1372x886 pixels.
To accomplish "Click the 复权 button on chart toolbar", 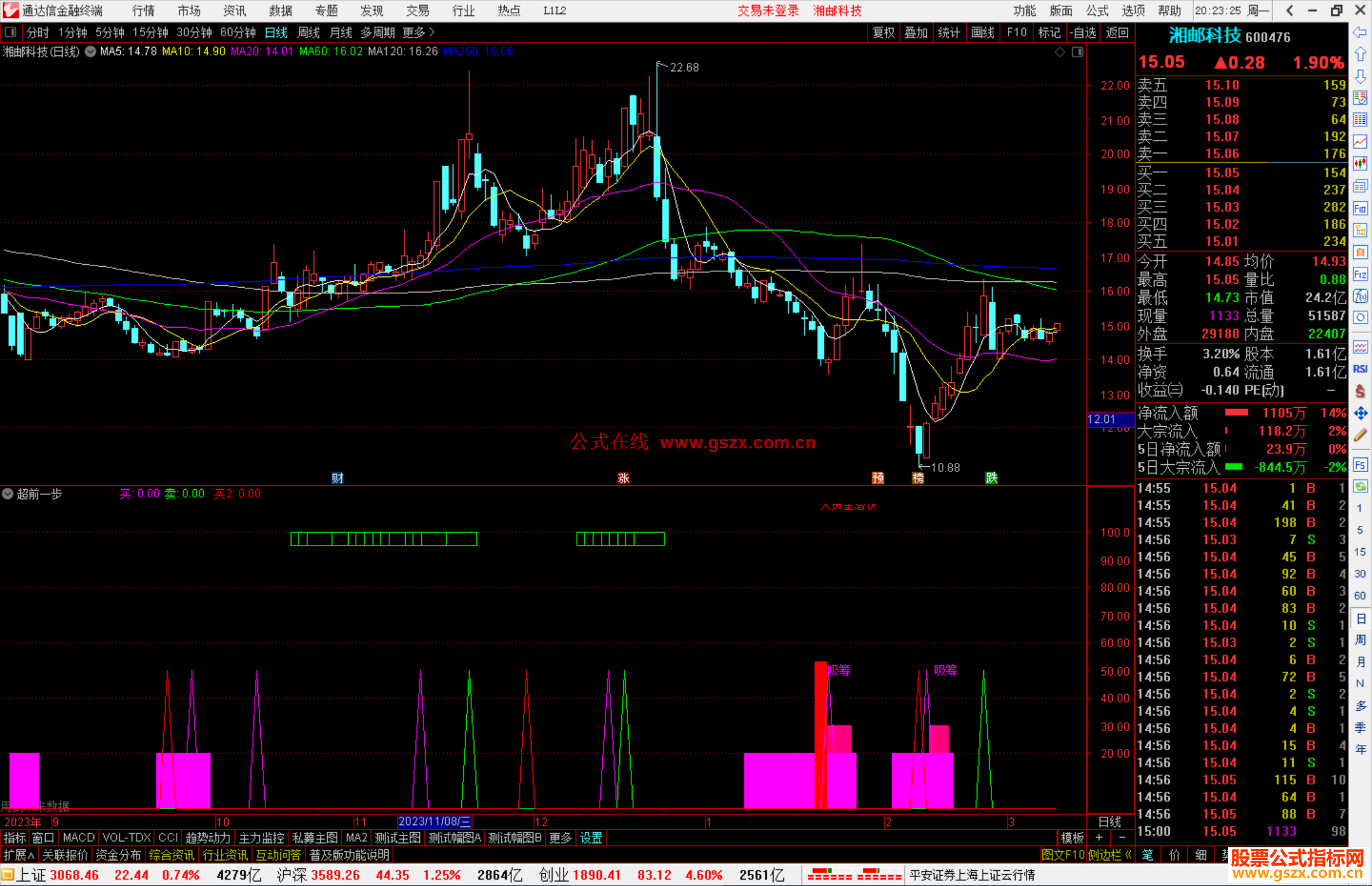I will 884,32.
